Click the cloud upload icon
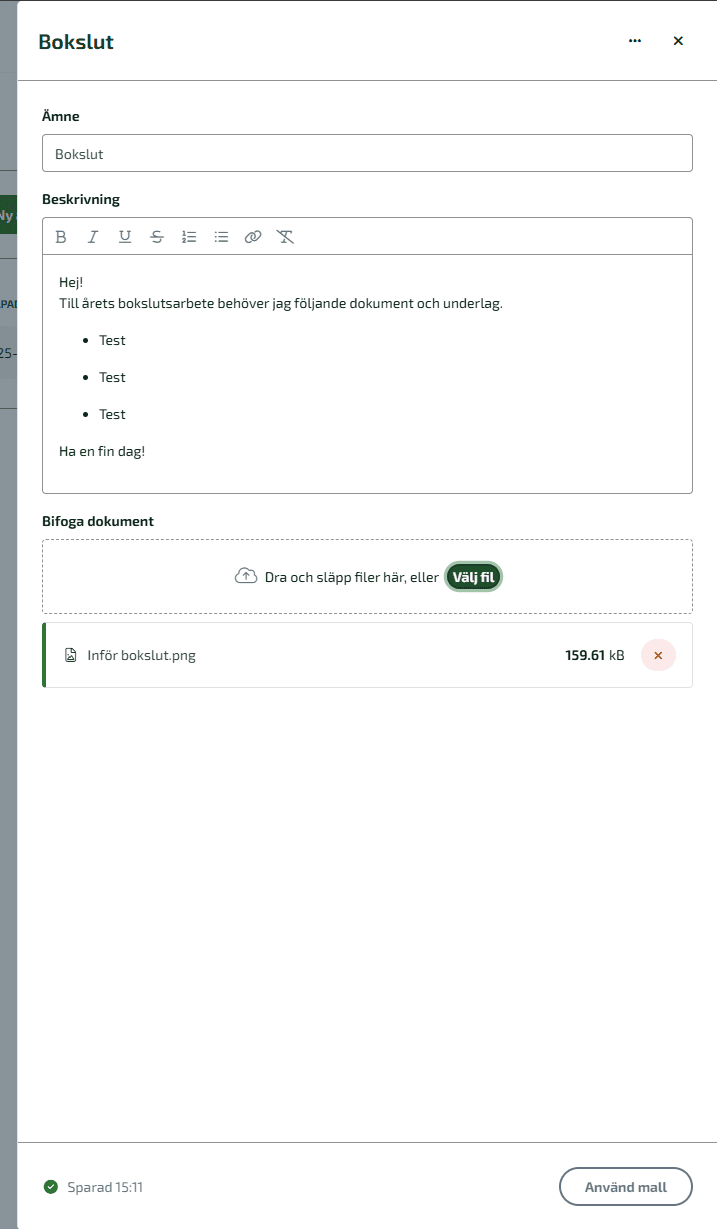Viewport: 717px width, 1229px height. tap(246, 576)
